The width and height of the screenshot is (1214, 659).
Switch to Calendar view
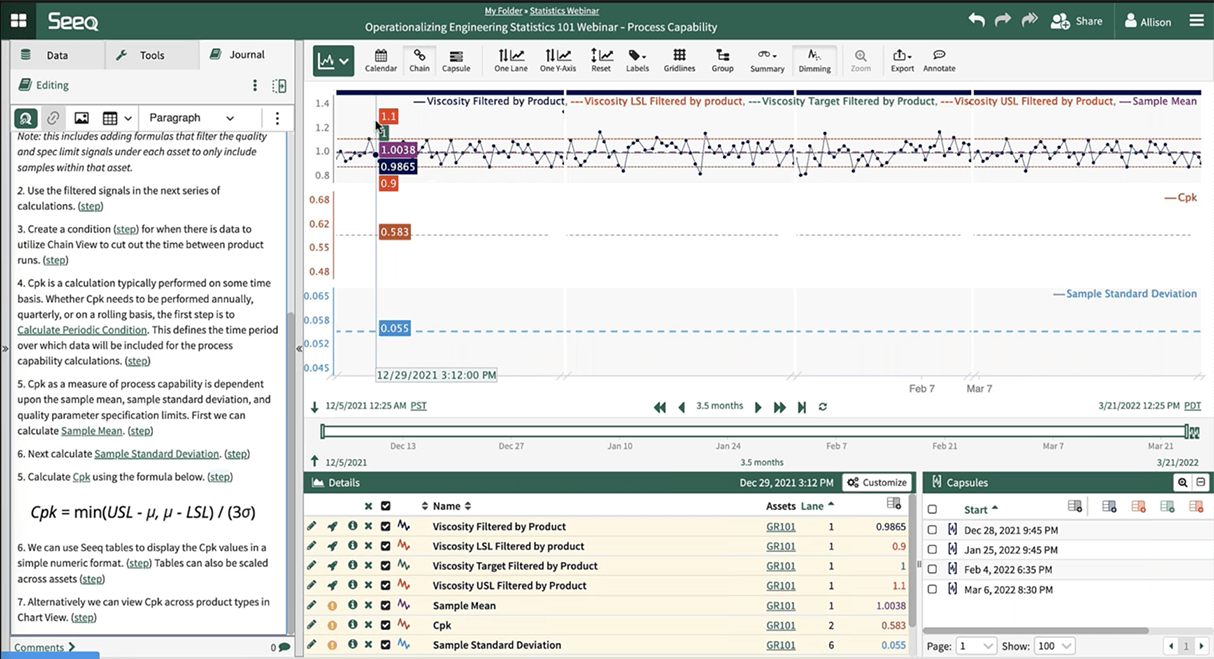tap(381, 61)
